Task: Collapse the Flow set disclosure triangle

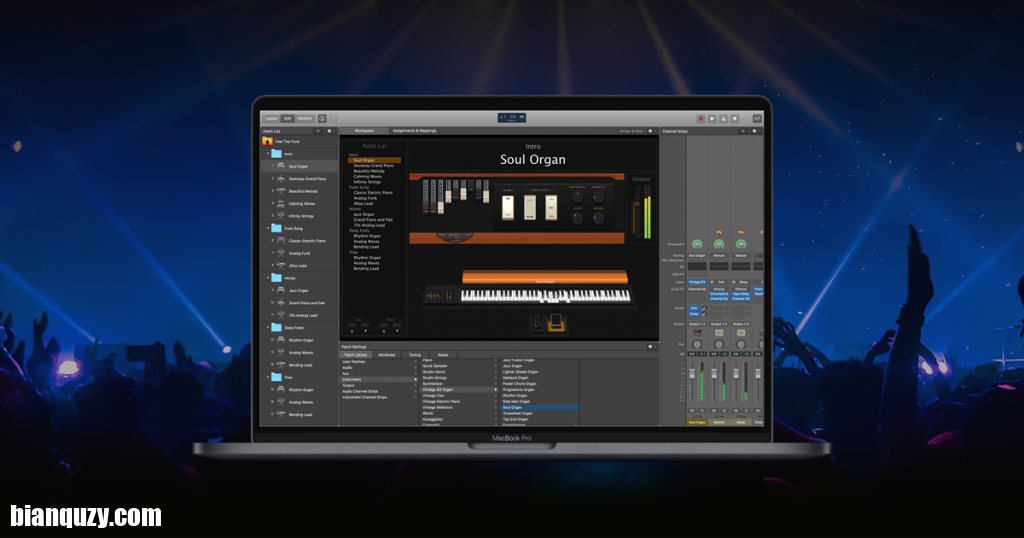Action: 268,377
